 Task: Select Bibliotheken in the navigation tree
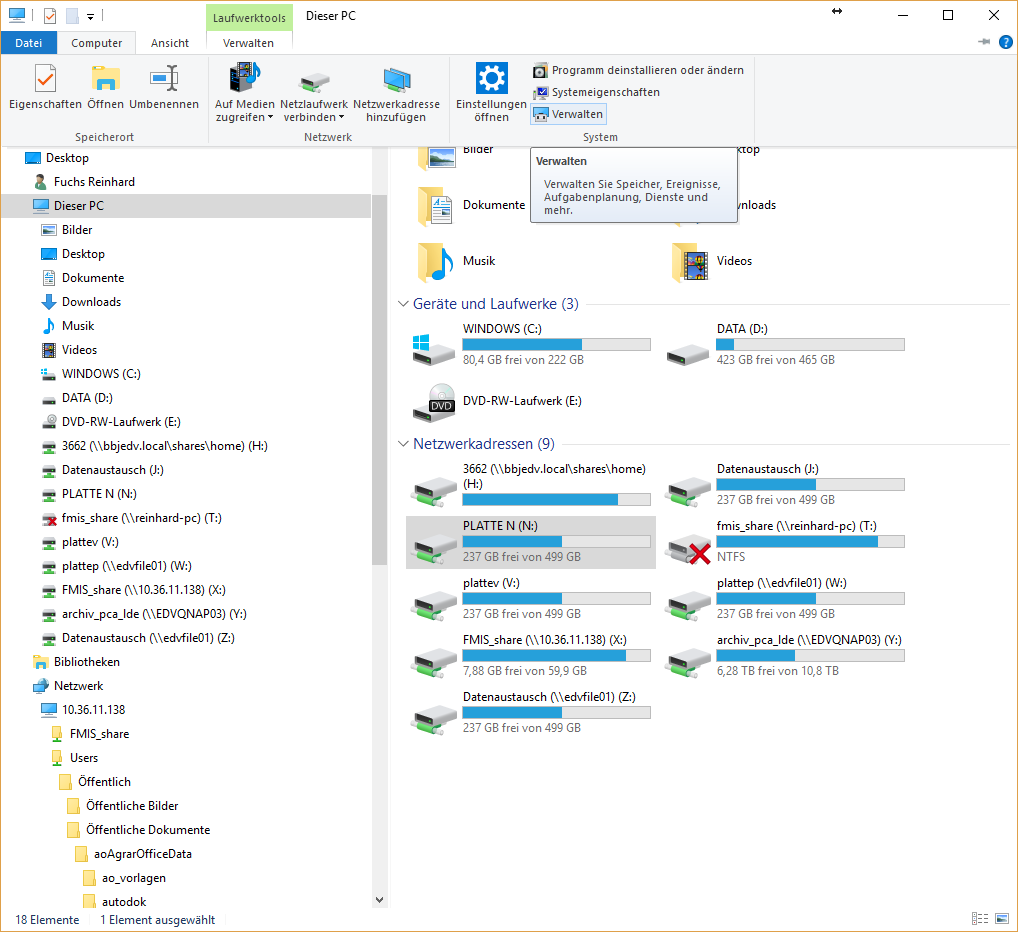[86, 662]
